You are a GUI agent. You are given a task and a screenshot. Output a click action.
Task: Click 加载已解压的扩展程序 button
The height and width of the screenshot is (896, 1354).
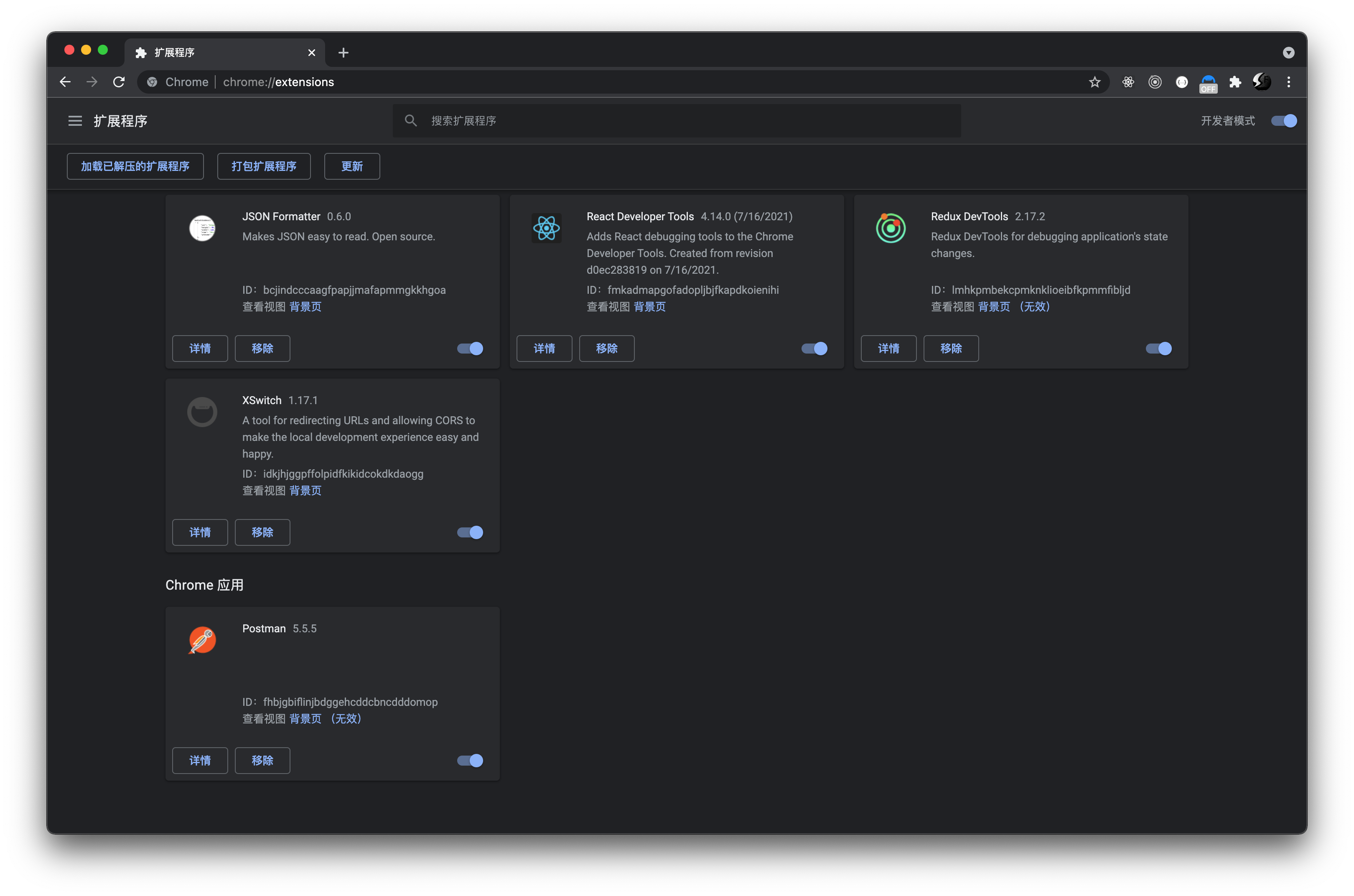(135, 166)
